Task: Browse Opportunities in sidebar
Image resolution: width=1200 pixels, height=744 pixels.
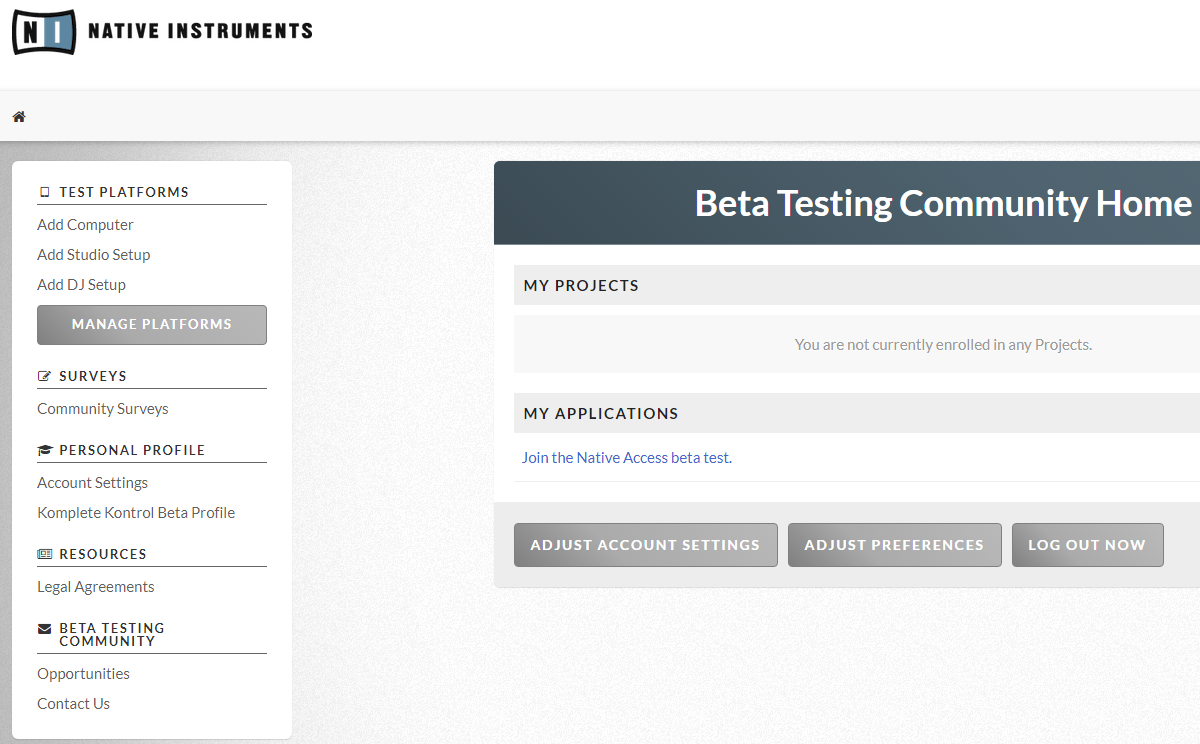Action: click(84, 674)
